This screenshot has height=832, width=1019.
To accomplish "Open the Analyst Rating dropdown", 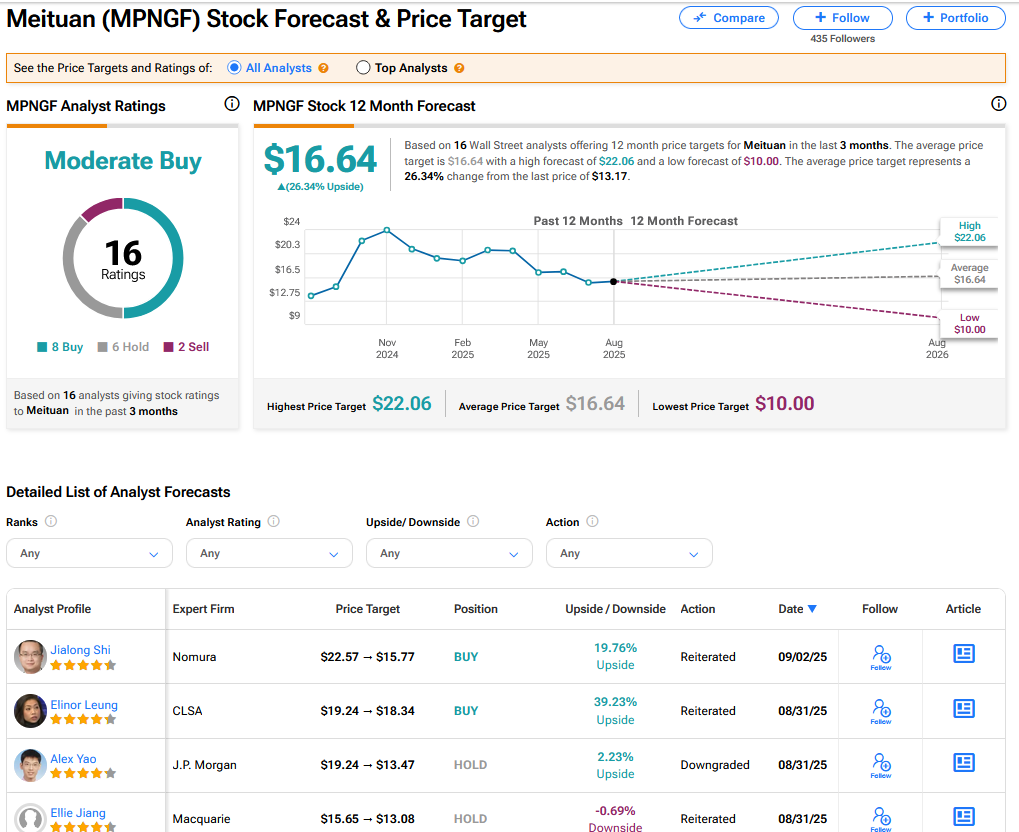I will click(269, 553).
